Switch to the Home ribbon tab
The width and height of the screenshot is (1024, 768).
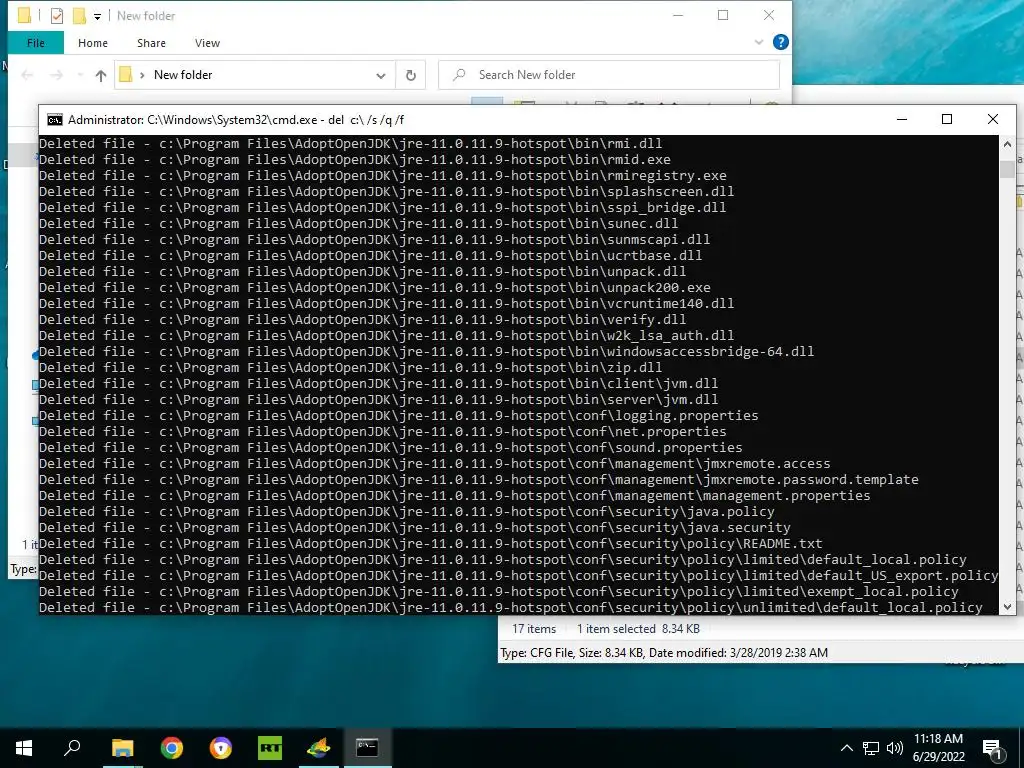point(93,43)
